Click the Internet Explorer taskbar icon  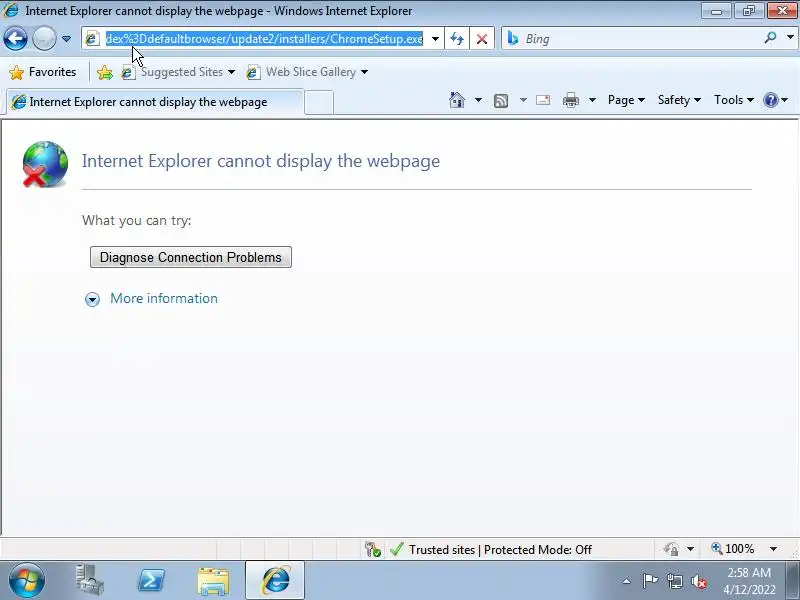(x=275, y=581)
